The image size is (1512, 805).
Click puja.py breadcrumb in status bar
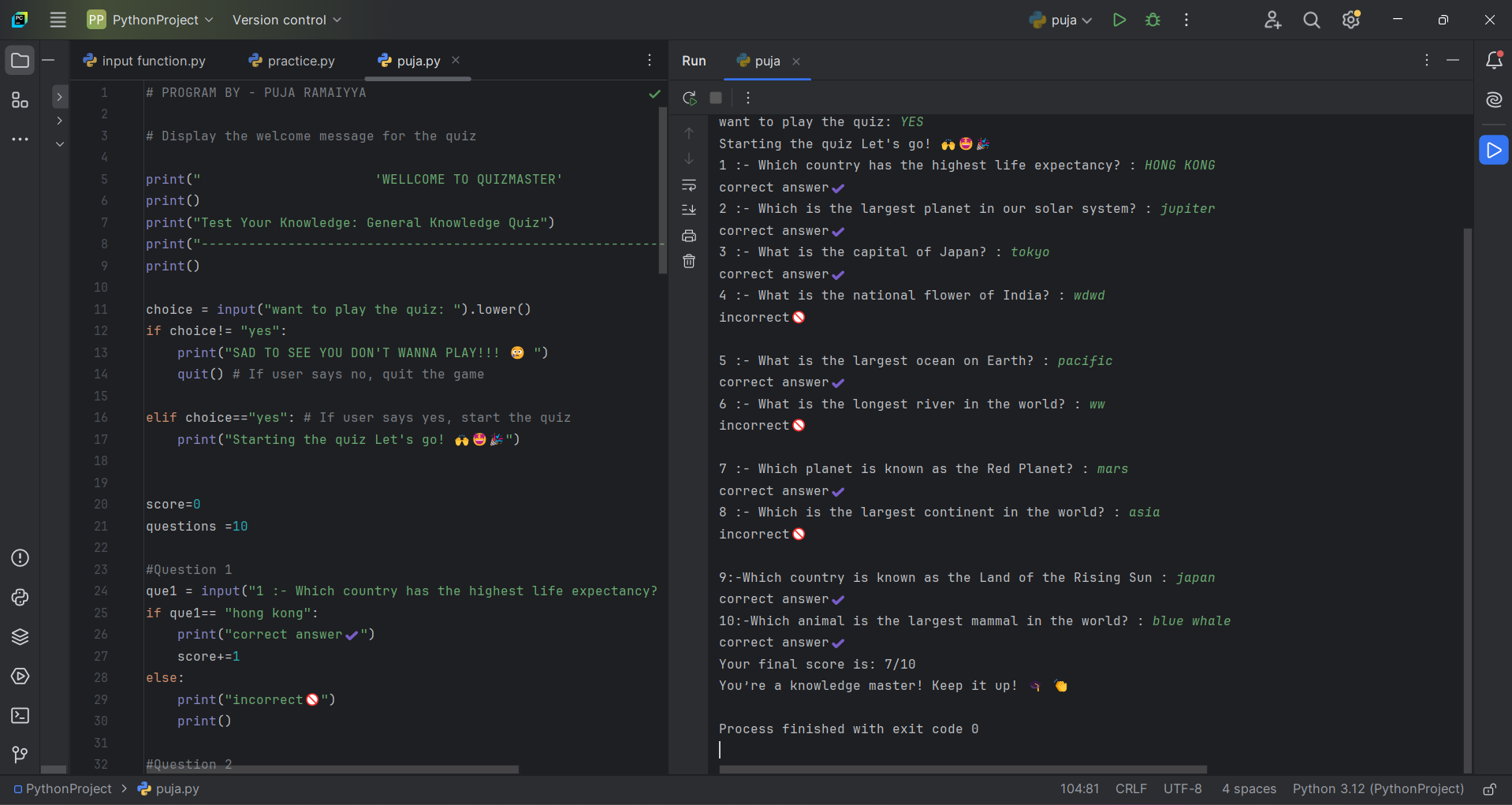coord(169,789)
